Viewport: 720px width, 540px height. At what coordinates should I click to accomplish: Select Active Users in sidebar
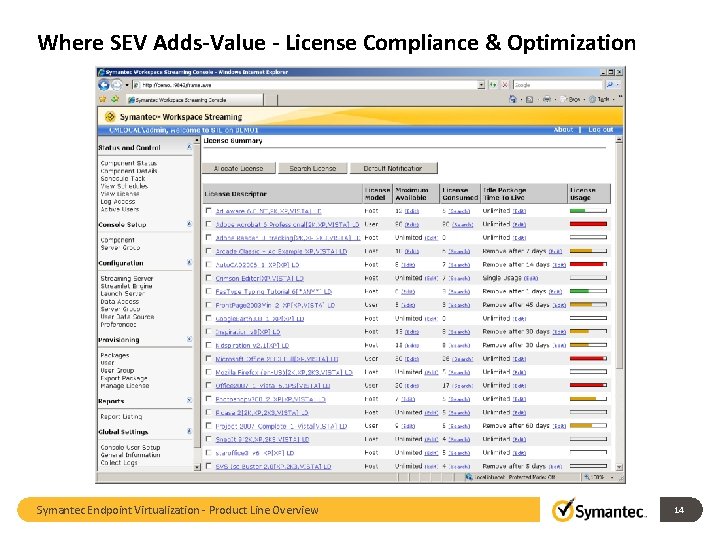point(119,209)
